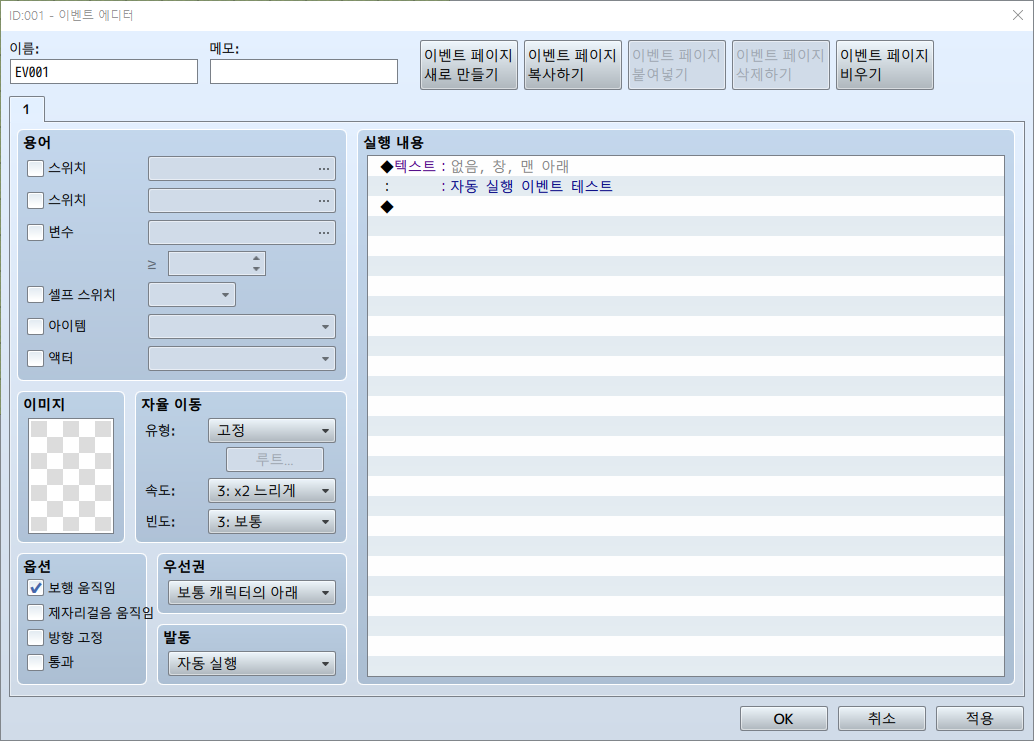Tick the 액터 condition checkbox
Screen dimensions: 1034x741
pyautogui.click(x=36, y=358)
